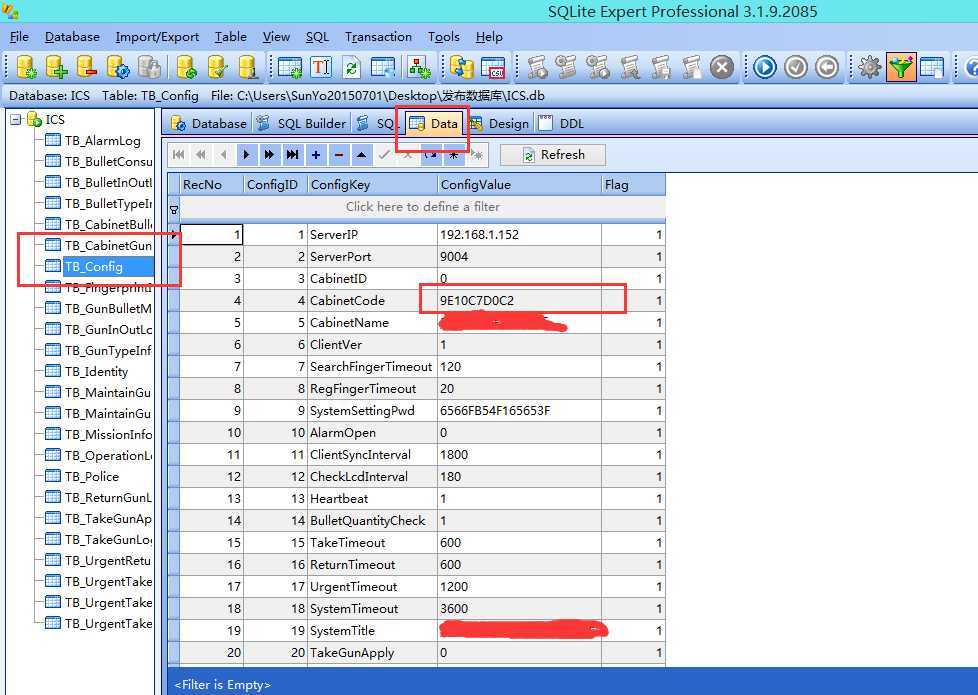The height and width of the screenshot is (695, 978).
Task: Click the edit record up-triangle button
Action: tap(362, 155)
